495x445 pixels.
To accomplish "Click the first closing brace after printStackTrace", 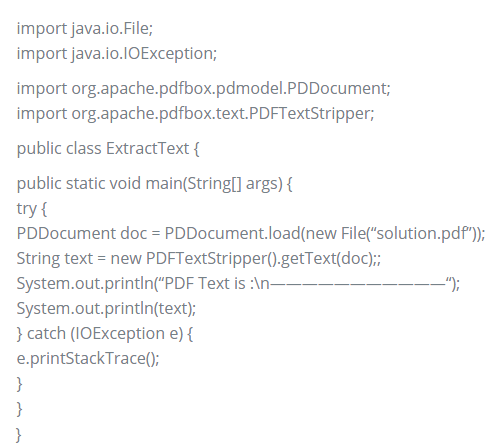I will (x=19, y=384).
